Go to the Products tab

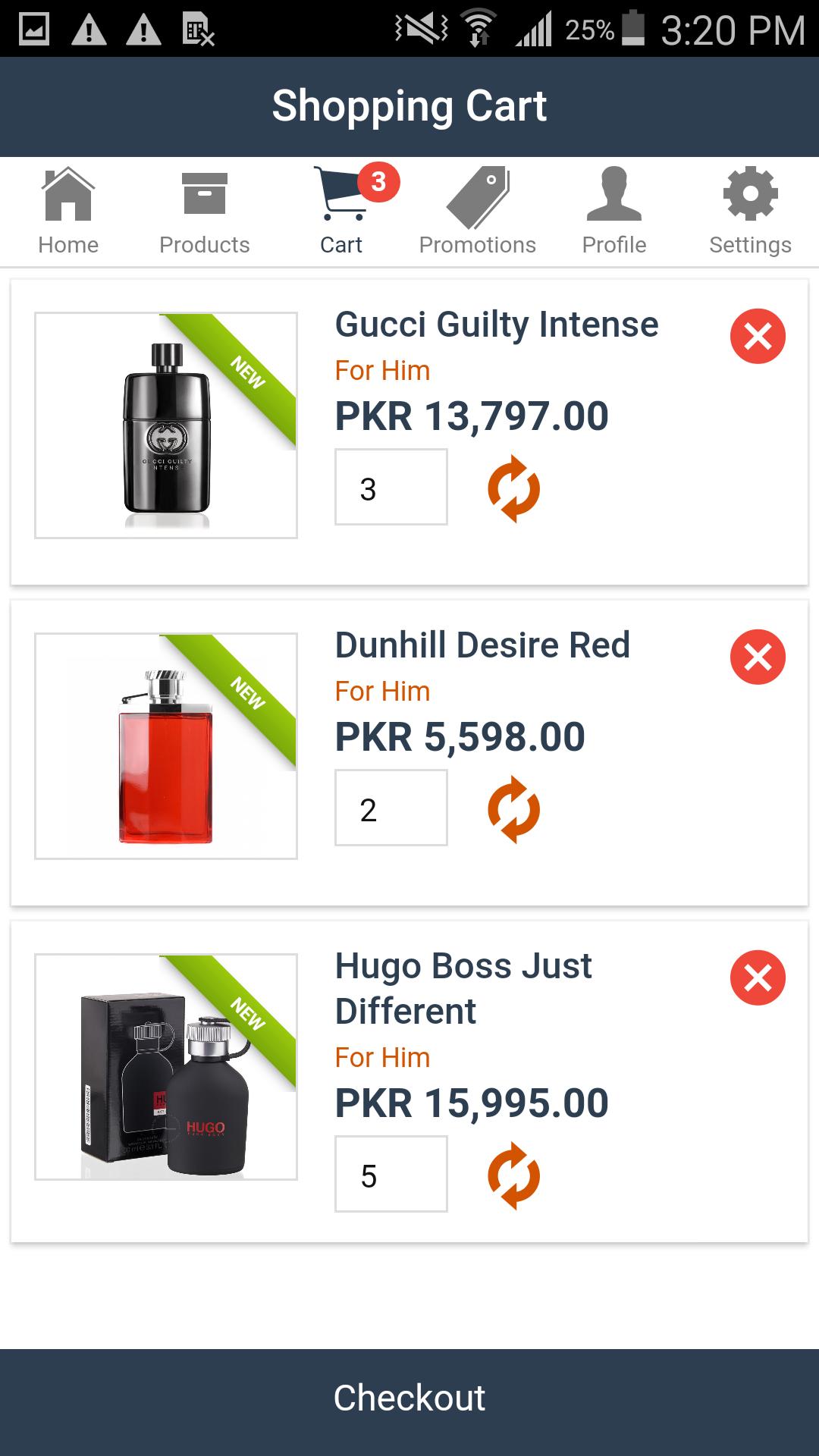tap(205, 212)
